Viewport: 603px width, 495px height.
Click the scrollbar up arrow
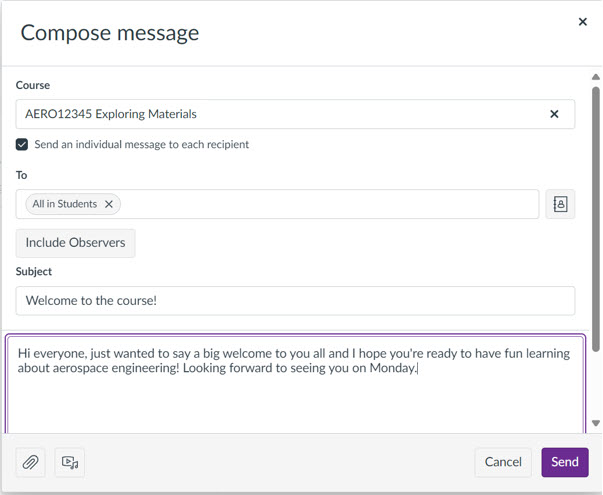tap(596, 77)
